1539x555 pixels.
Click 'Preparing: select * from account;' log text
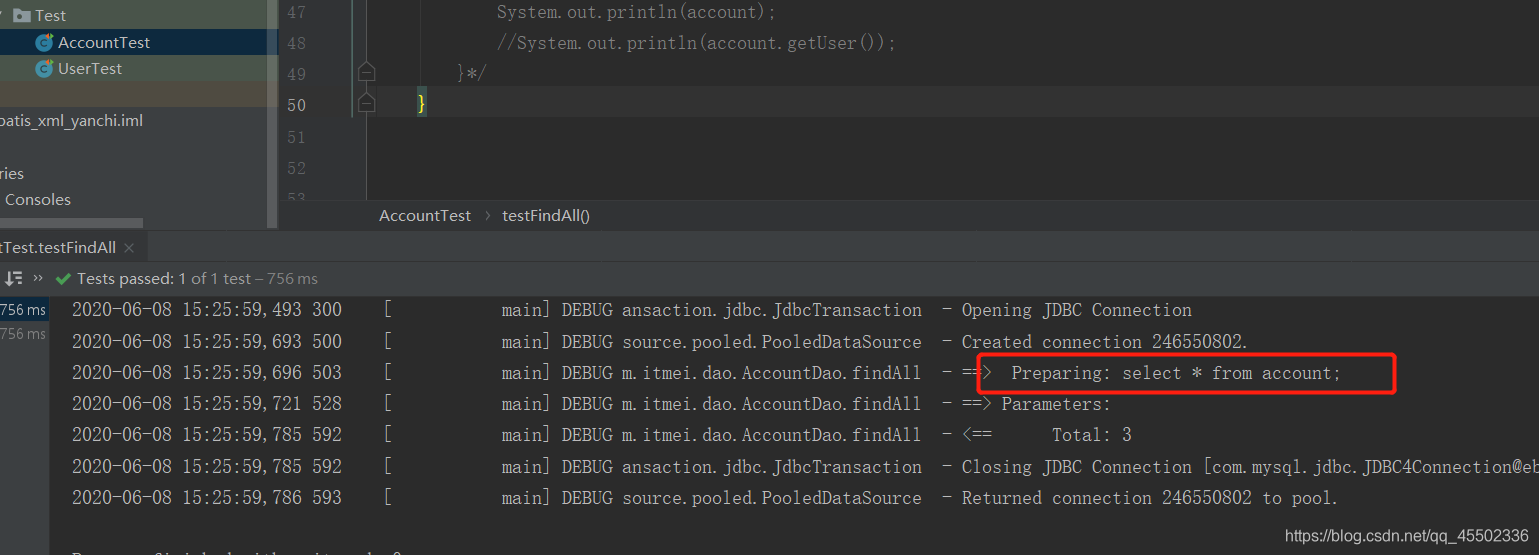click(x=1176, y=372)
